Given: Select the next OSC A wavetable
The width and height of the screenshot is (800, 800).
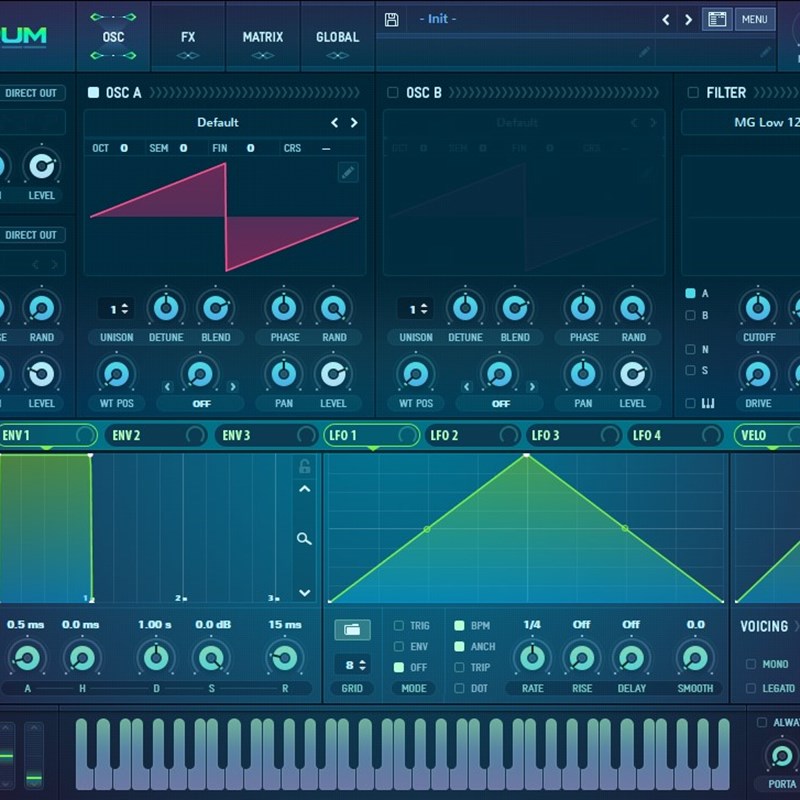Looking at the screenshot, I should pos(354,122).
